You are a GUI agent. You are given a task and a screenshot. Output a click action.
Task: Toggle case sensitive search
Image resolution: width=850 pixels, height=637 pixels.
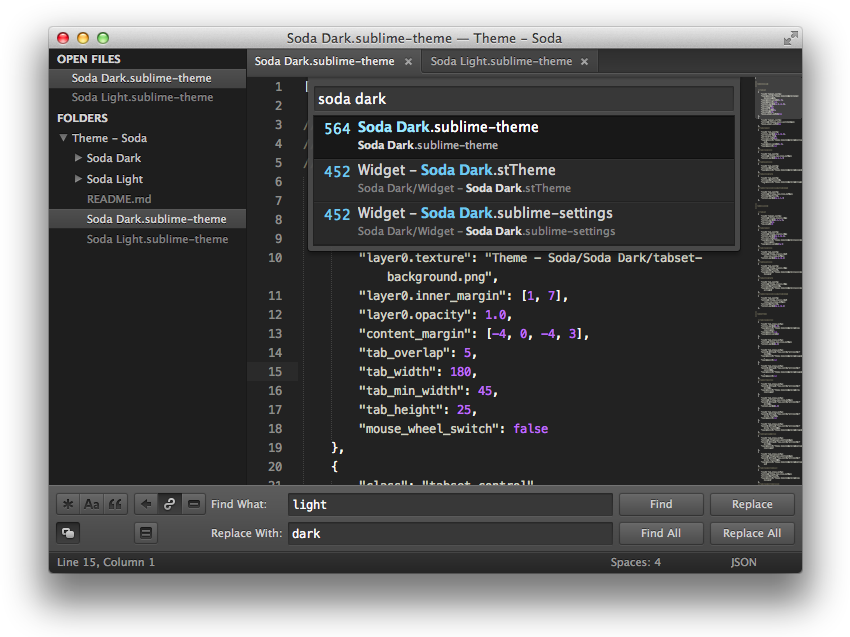(91, 504)
